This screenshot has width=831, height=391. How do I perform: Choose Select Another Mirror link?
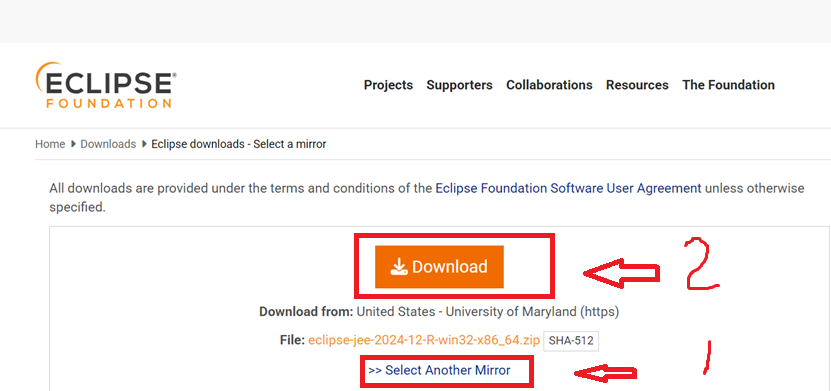[x=439, y=370]
